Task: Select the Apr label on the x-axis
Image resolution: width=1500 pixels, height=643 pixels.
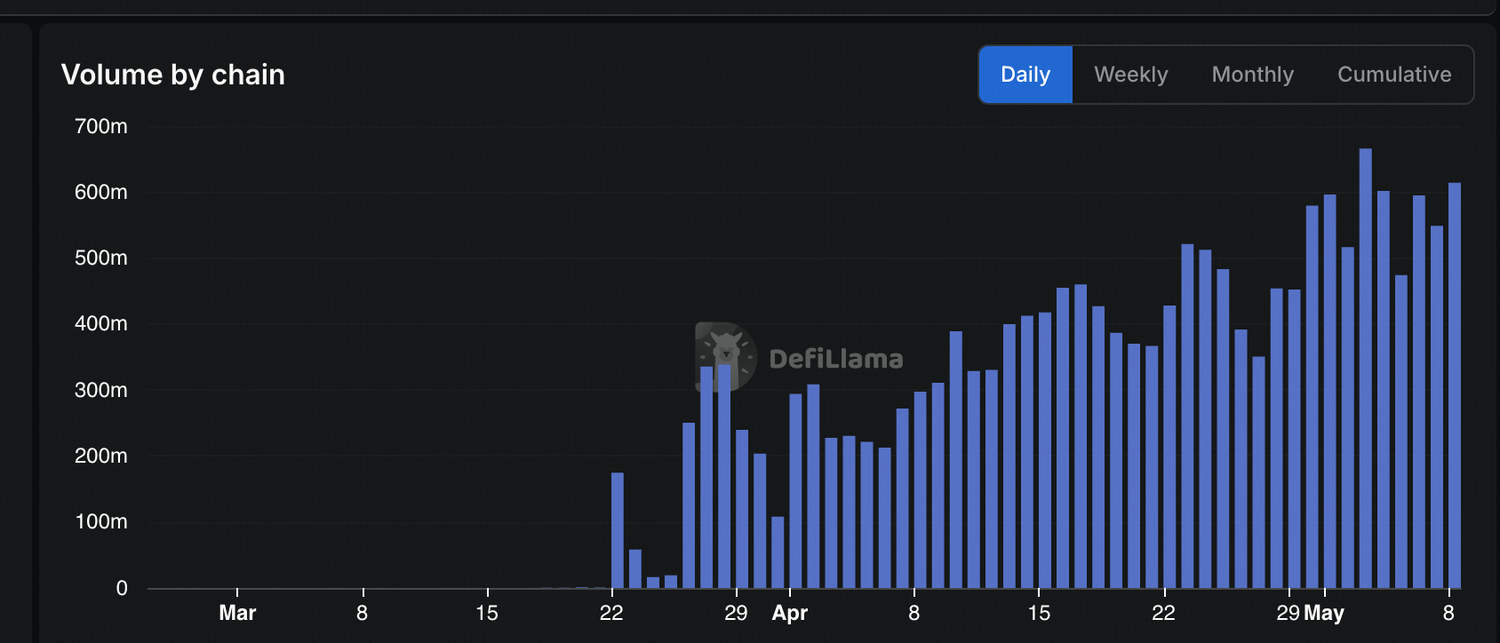Action: point(789,613)
